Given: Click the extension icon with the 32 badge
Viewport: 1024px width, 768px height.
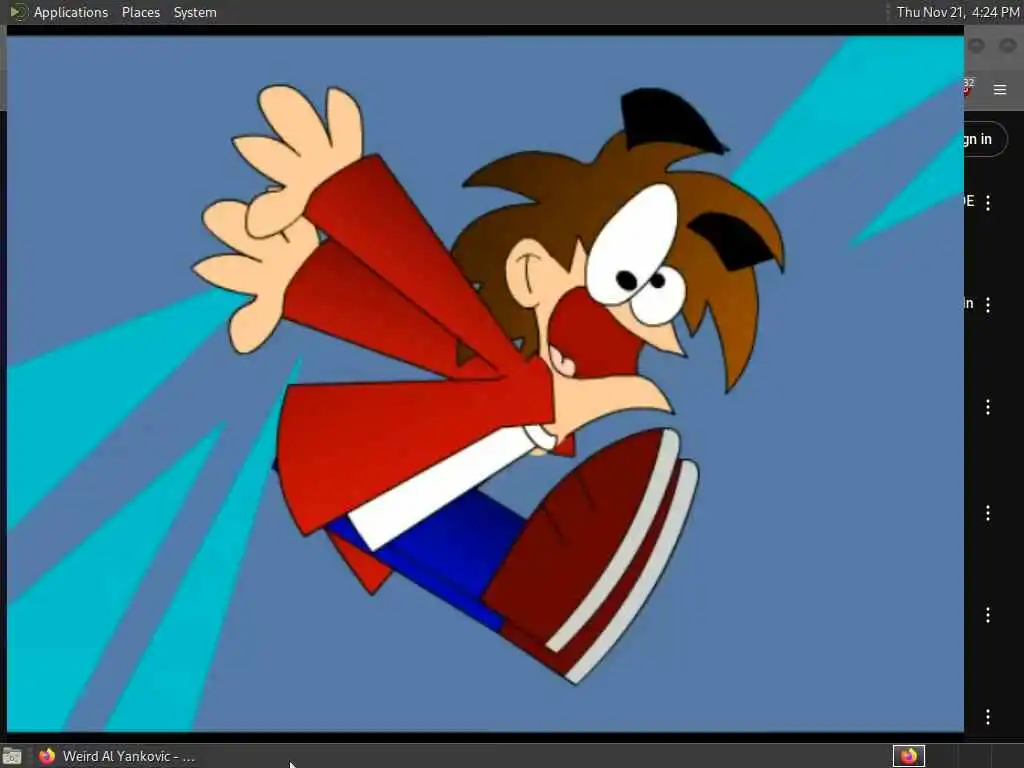Looking at the screenshot, I should pos(967,87).
